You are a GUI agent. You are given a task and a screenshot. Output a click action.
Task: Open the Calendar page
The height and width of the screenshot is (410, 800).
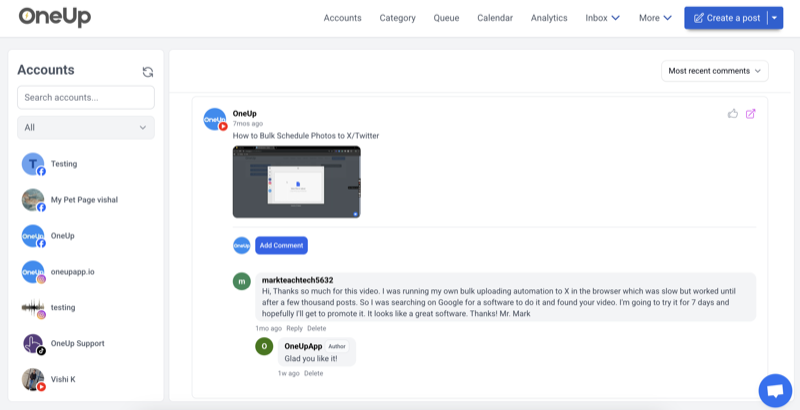[x=495, y=18]
